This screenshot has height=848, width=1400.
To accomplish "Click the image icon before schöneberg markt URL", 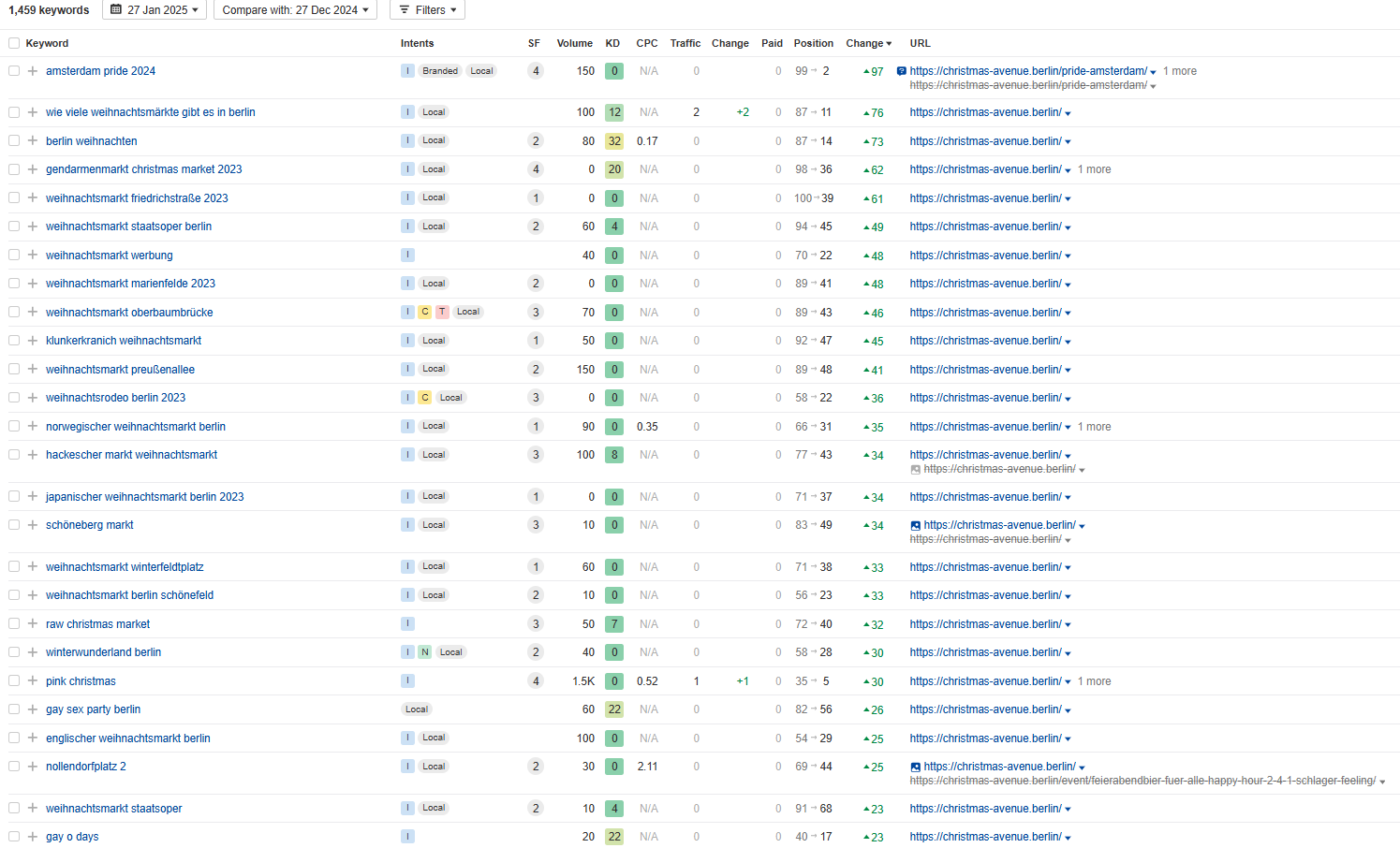I will click(916, 526).
